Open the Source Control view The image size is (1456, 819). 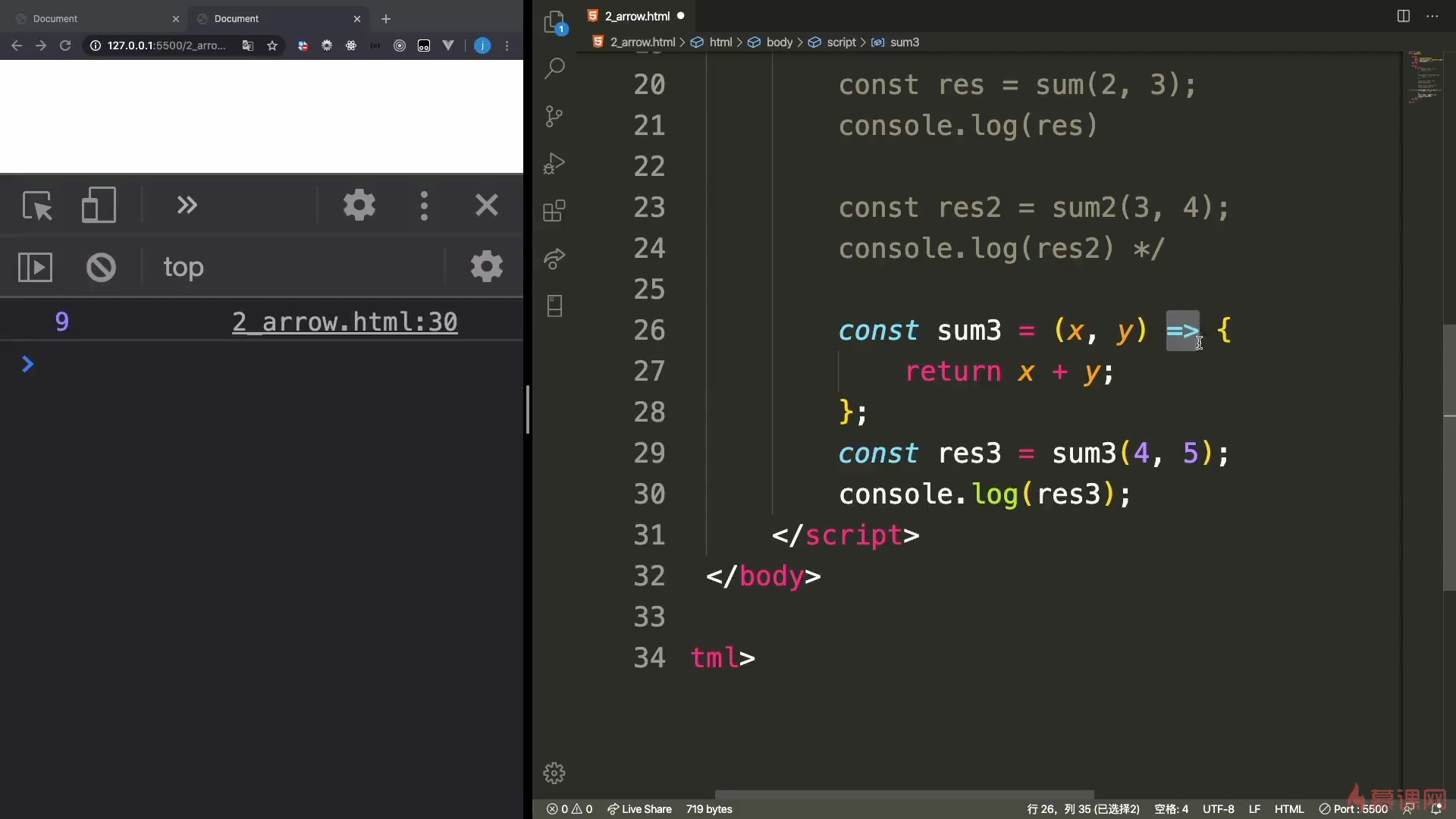click(554, 116)
